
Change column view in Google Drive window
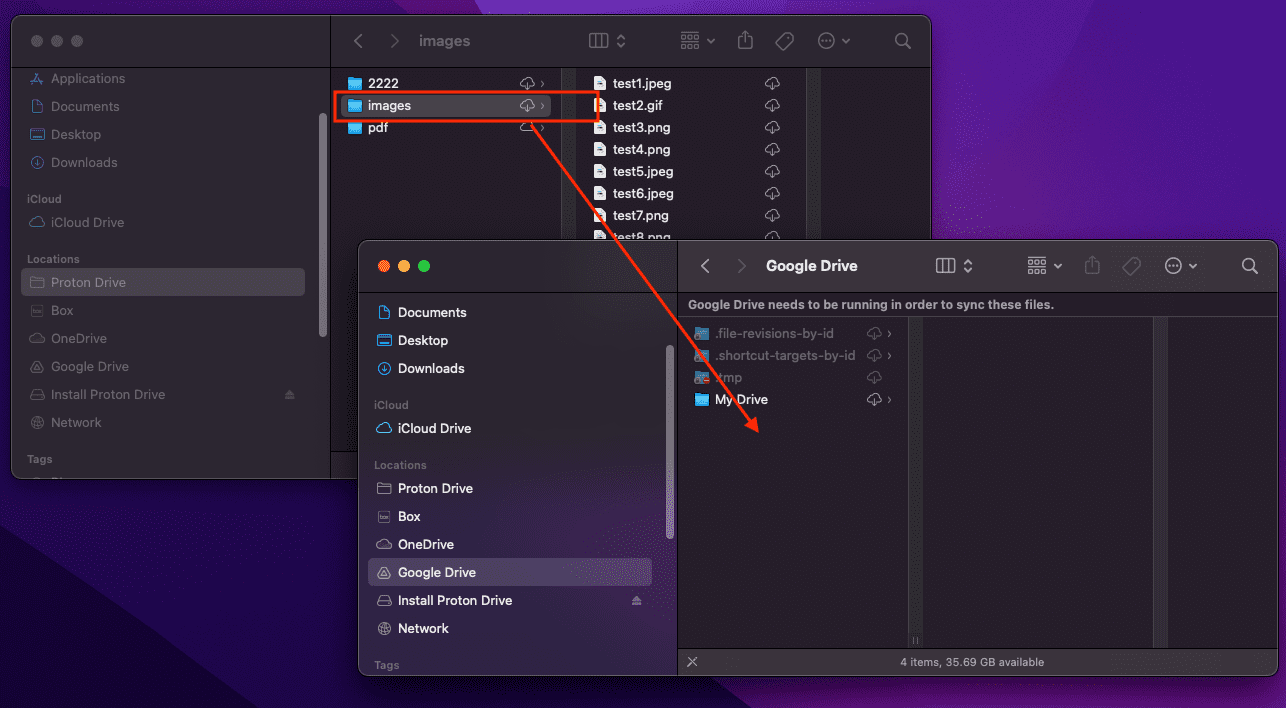954,266
